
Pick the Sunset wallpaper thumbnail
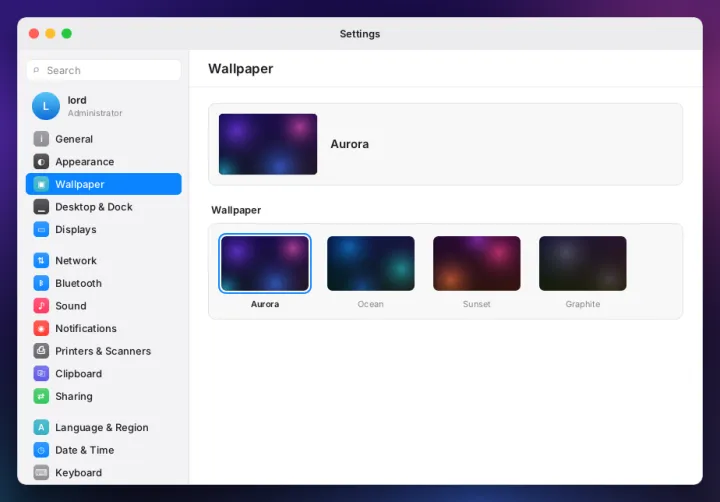[x=477, y=263]
